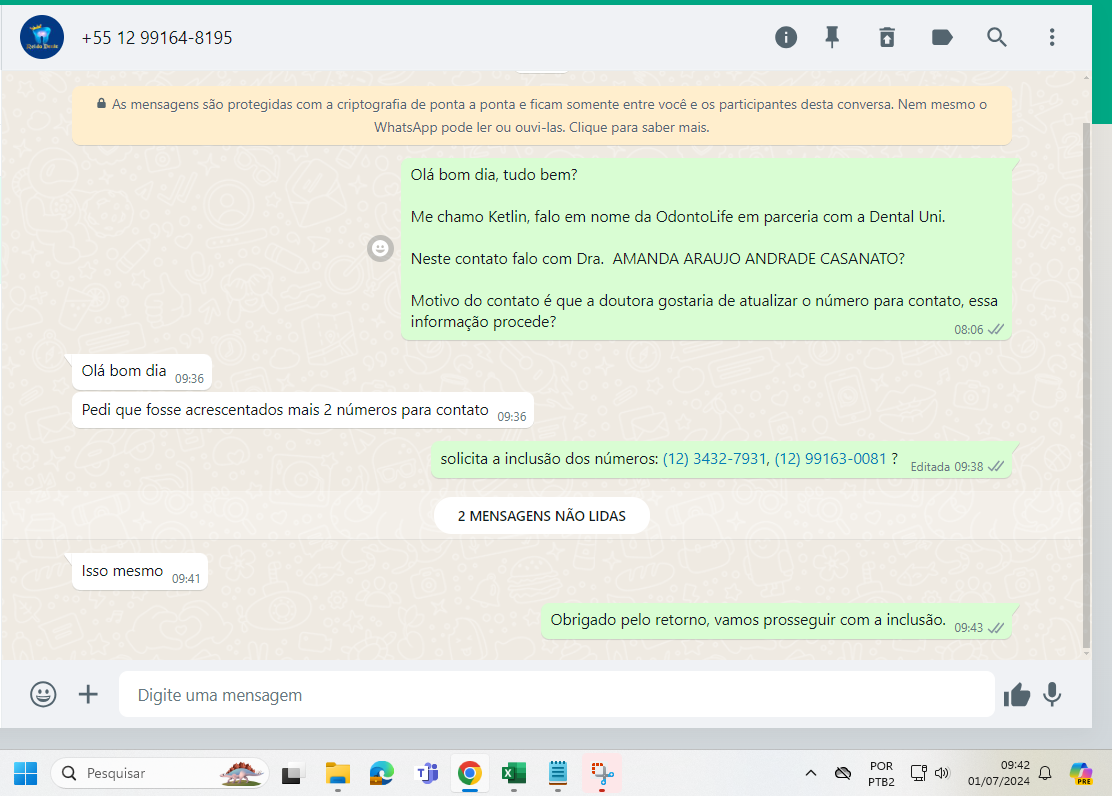Add a label with the tag icon
1112x796 pixels.
(x=942, y=37)
